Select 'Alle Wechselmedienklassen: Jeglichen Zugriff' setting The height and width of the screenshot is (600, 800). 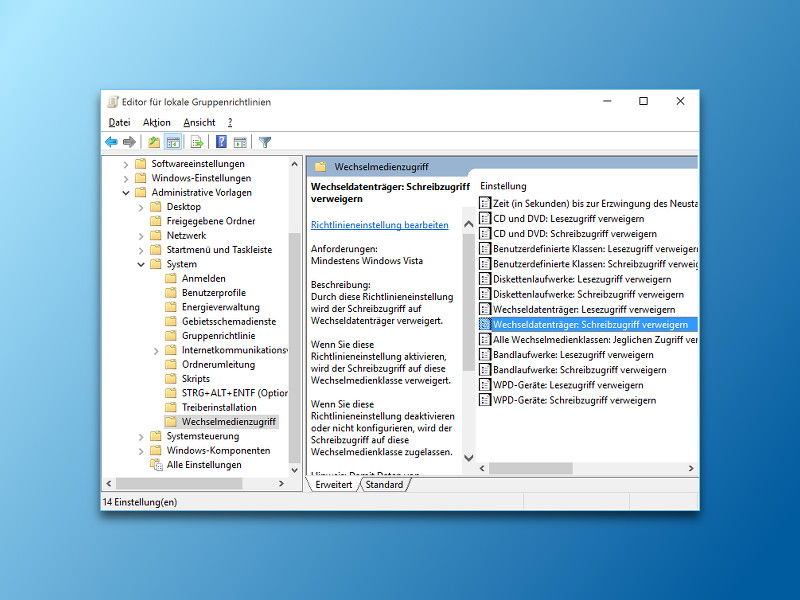point(588,340)
